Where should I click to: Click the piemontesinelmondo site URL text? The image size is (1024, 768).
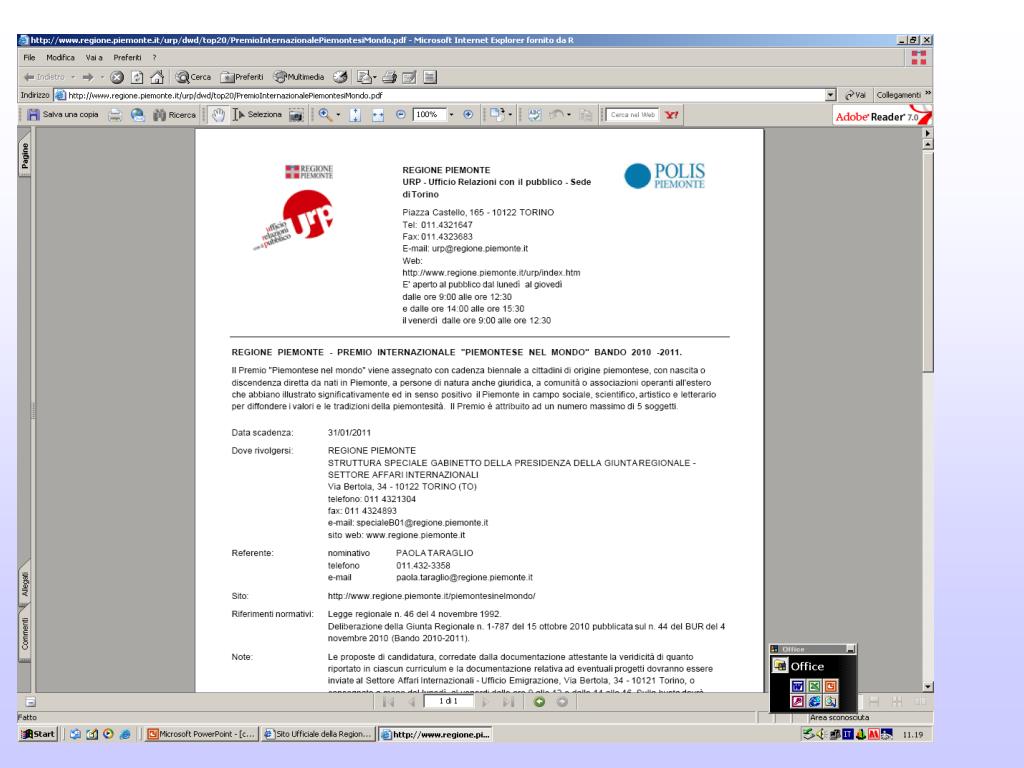[x=431, y=596]
